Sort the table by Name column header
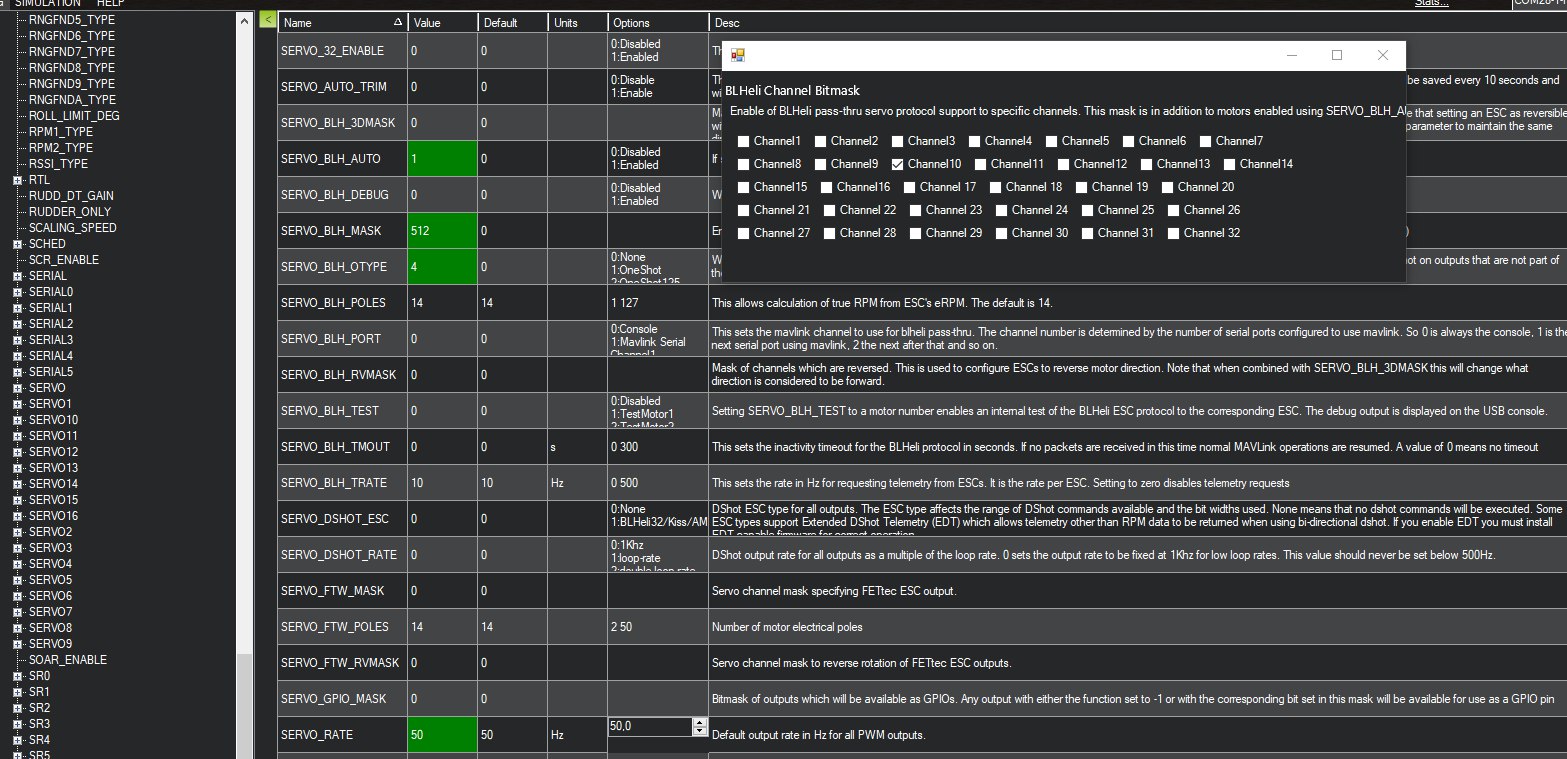The width and height of the screenshot is (1567, 759). (x=342, y=22)
